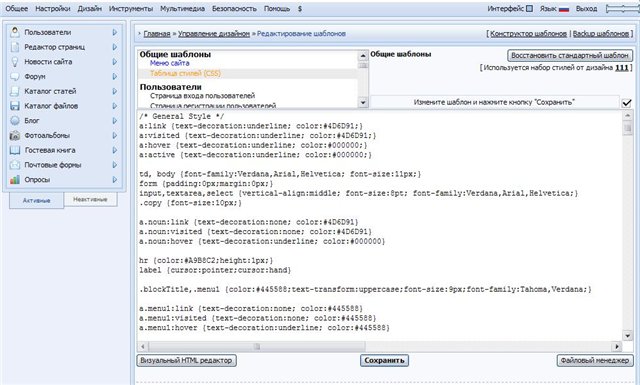640x385 pixels.
Task: Click the code editor scroll down arrow
Action: coord(628,336)
